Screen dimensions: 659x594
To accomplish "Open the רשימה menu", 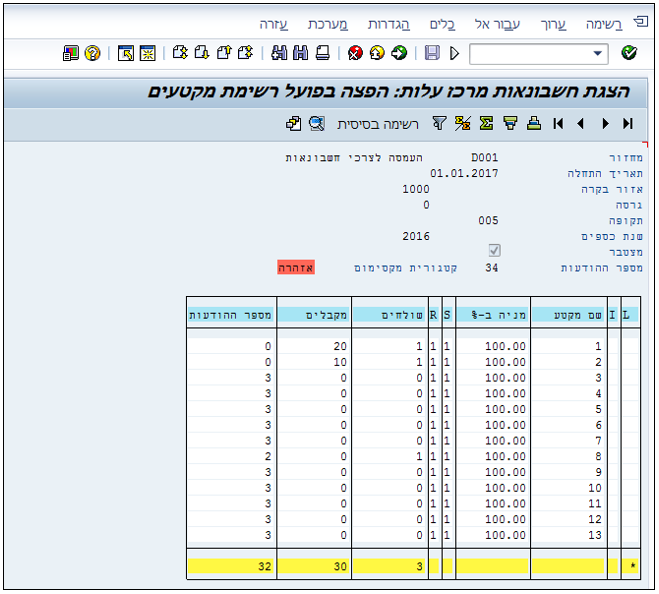I will point(604,24).
